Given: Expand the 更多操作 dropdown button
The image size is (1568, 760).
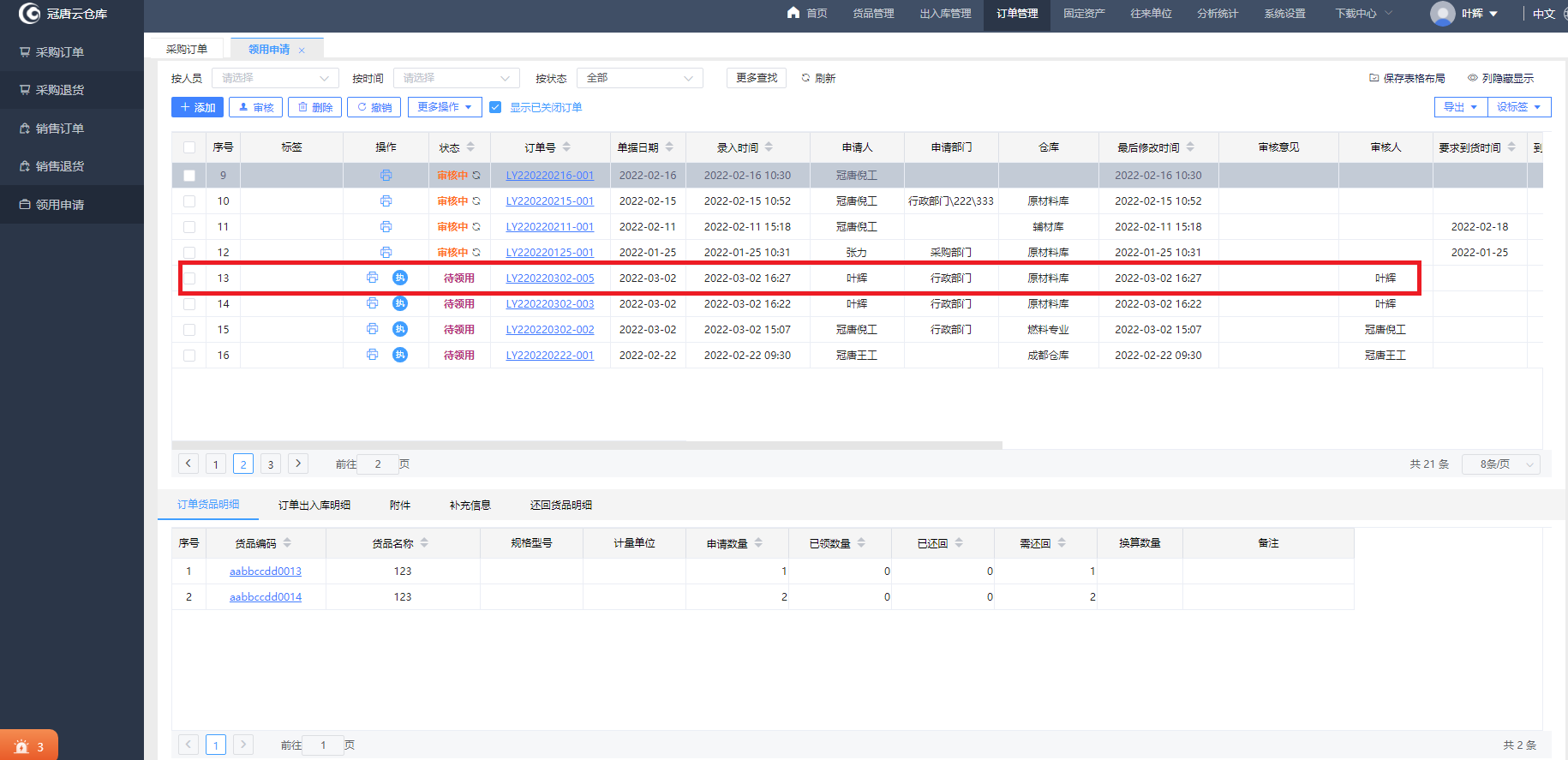Looking at the screenshot, I should 445,107.
